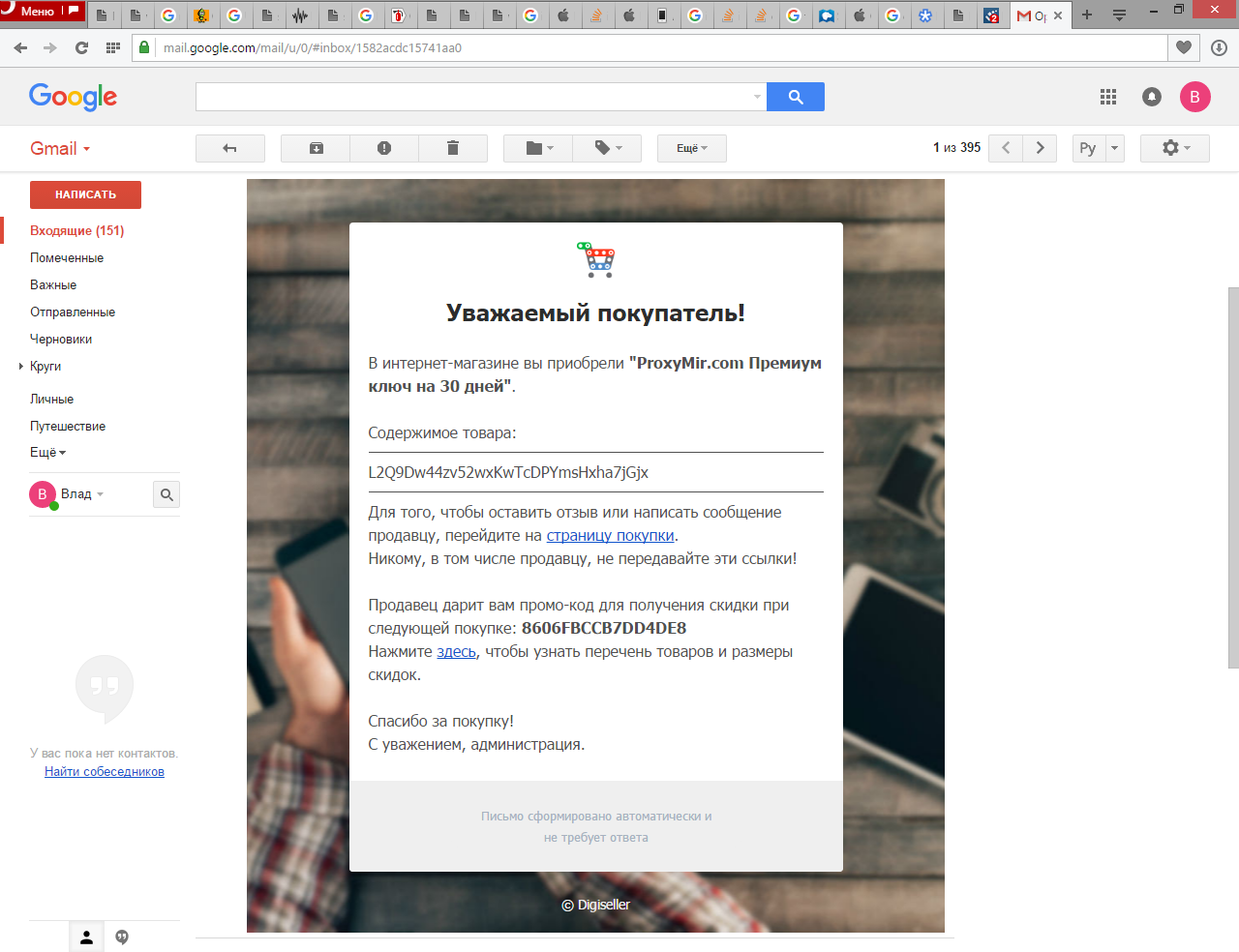Click the Найти собеседников link

(105, 771)
